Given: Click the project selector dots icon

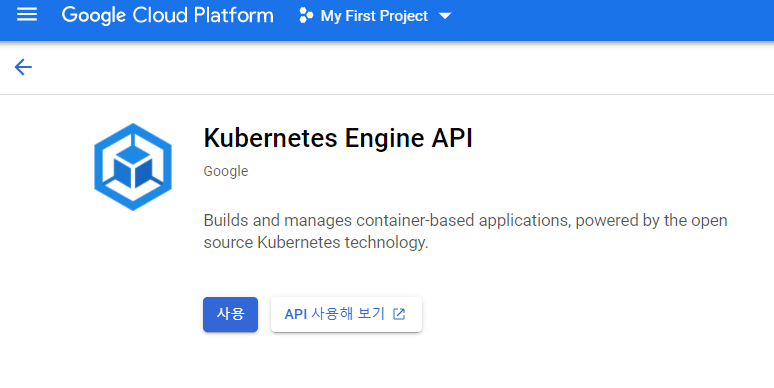Looking at the screenshot, I should (306, 16).
